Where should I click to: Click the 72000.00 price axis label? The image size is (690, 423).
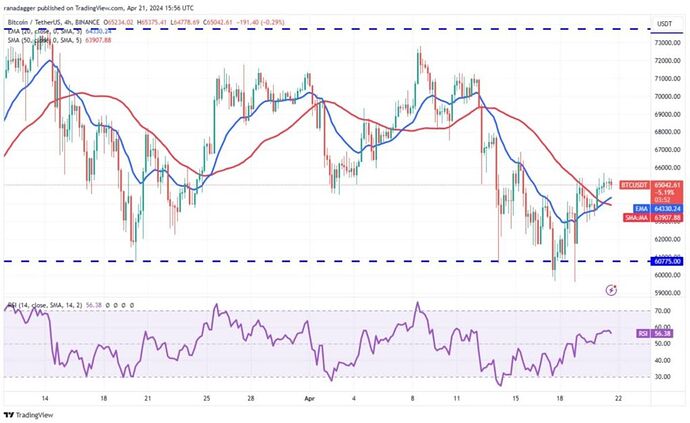(x=667, y=61)
